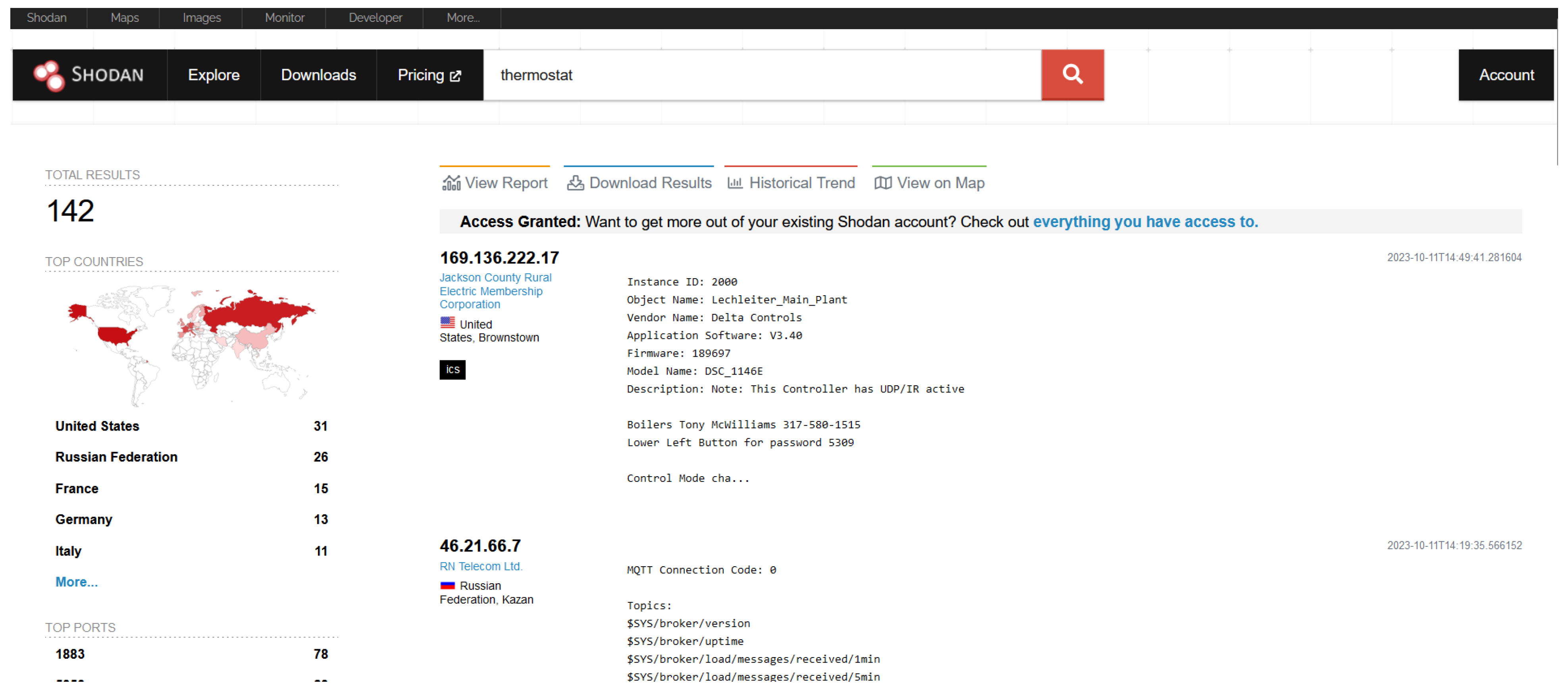
Task: Click the Historical Trend bar chart icon
Action: click(x=735, y=183)
